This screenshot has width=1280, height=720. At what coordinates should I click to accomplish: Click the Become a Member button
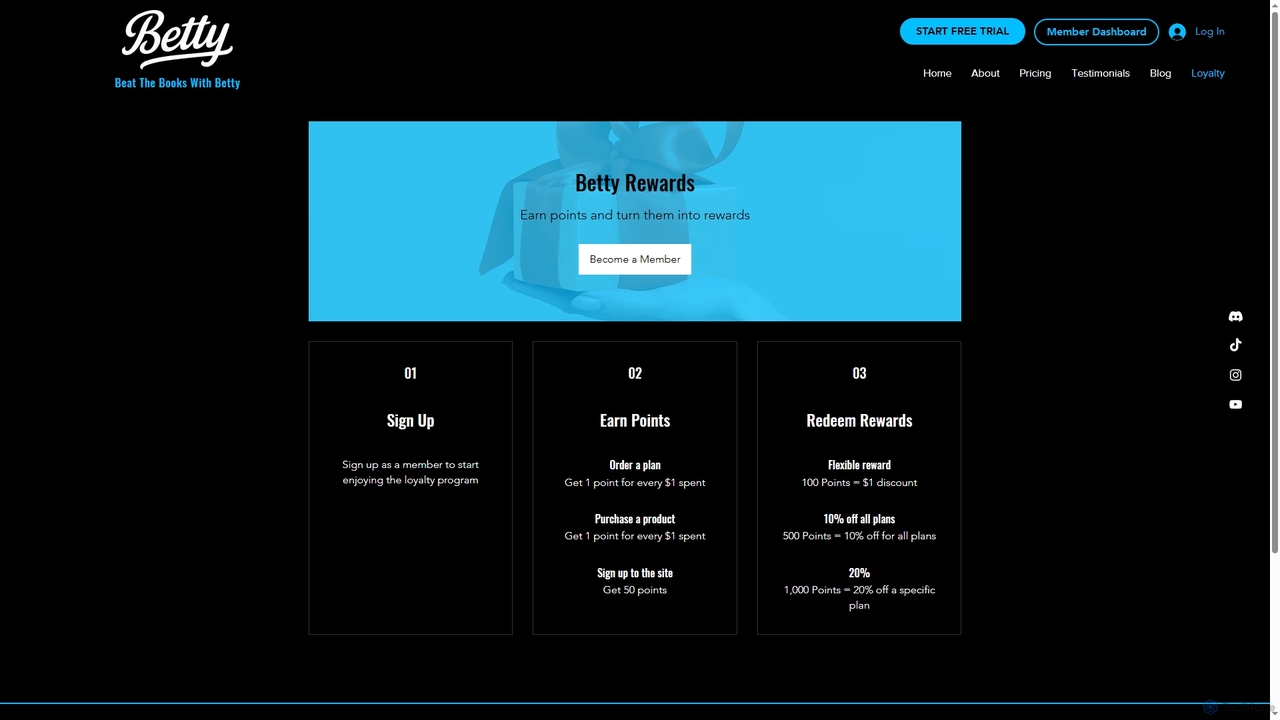click(635, 259)
